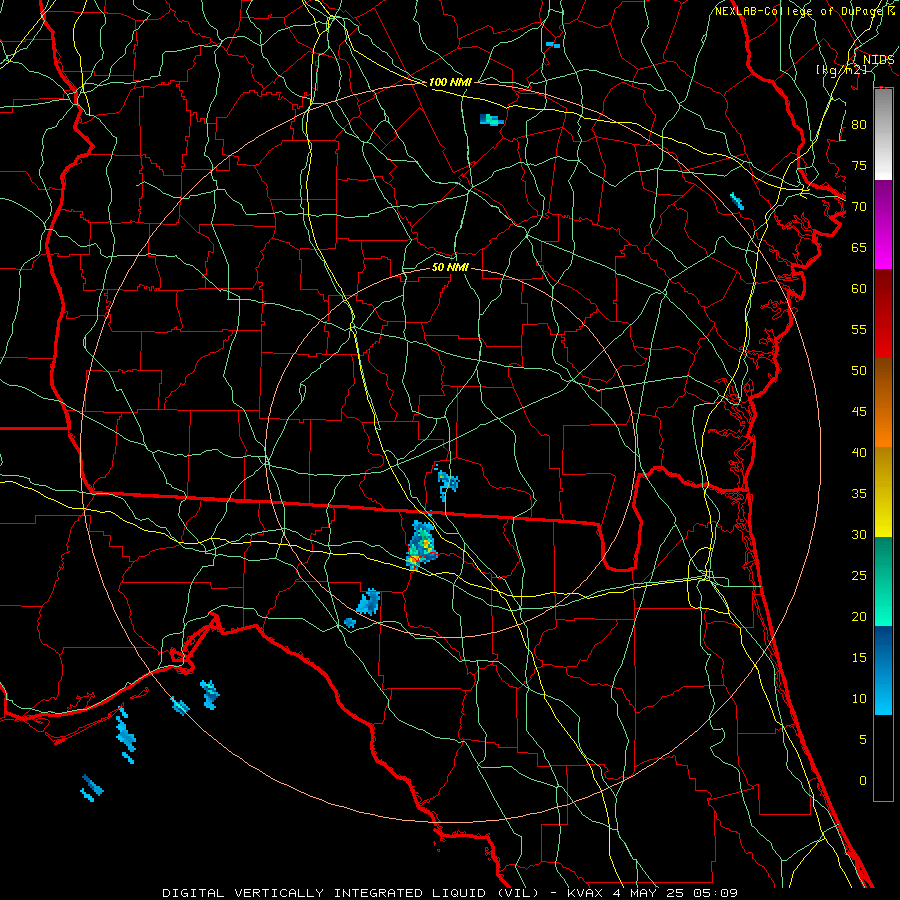Click the largest offshore blue echo in the Gulf
Viewport: 900px width, 900px height.
[x=126, y=735]
